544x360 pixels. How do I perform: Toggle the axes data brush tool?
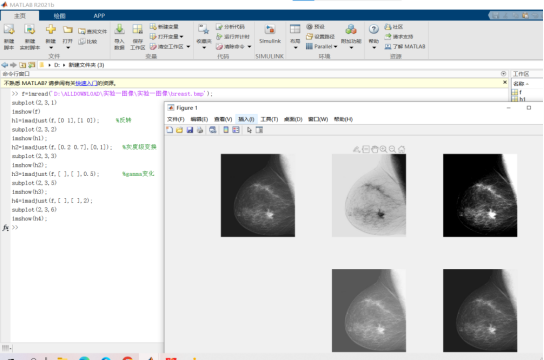pos(357,149)
